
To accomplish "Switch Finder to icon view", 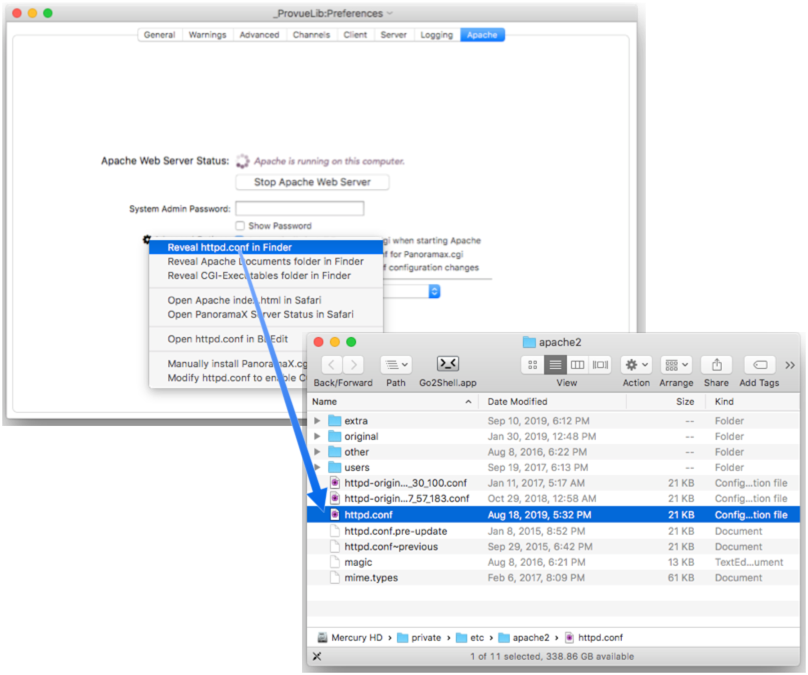I will coord(533,365).
